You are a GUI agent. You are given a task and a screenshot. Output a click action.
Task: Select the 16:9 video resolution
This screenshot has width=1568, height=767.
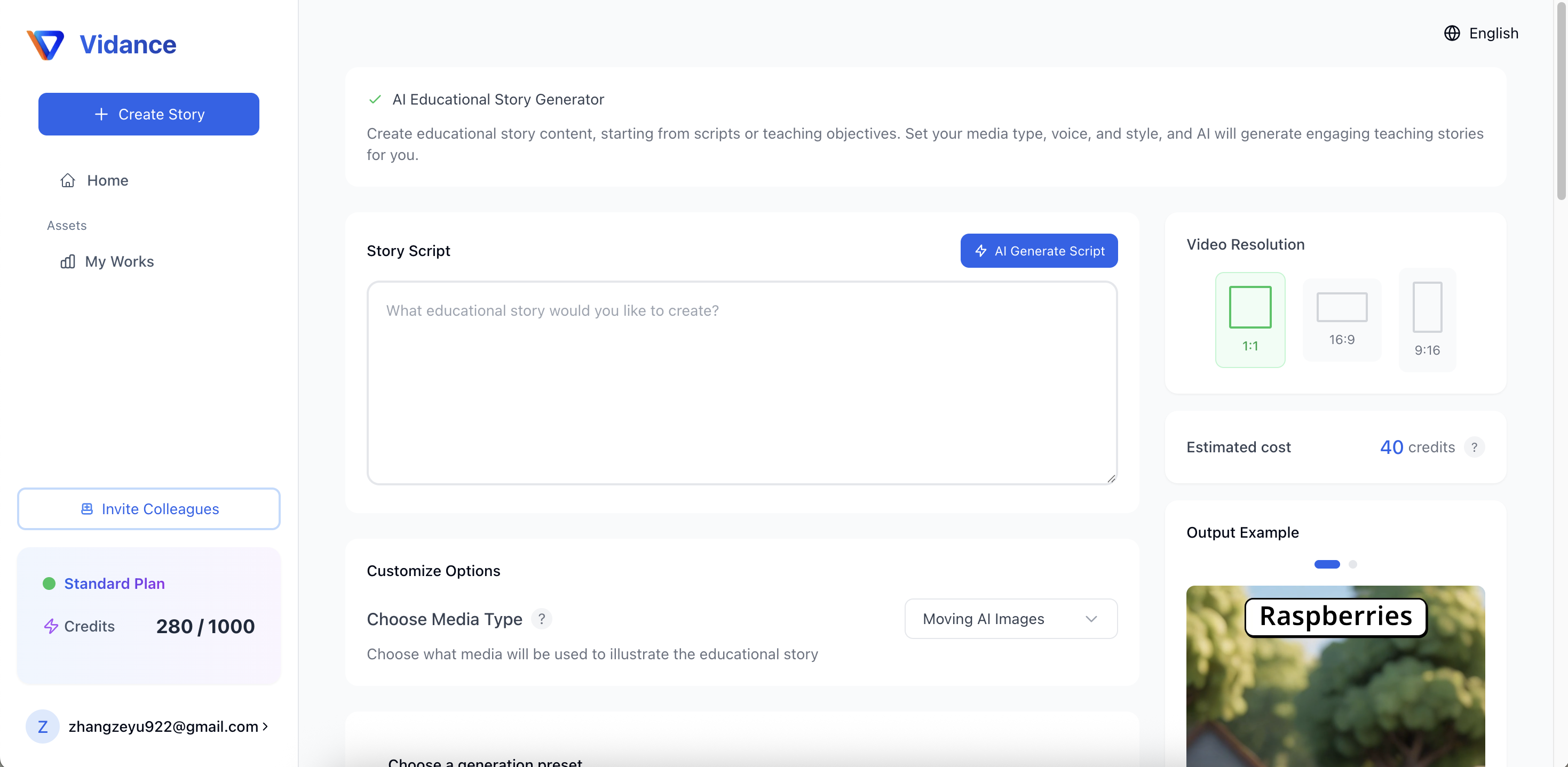1342,320
